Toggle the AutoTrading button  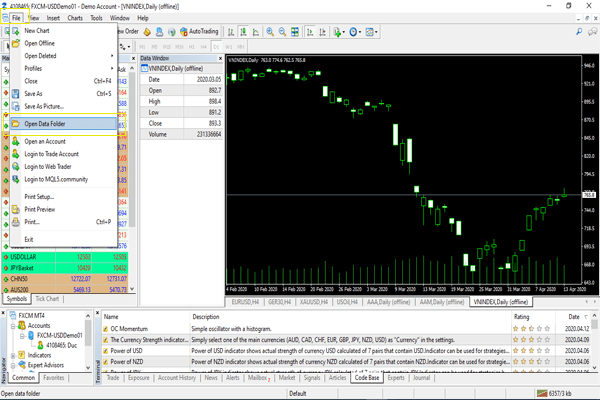[x=199, y=32]
